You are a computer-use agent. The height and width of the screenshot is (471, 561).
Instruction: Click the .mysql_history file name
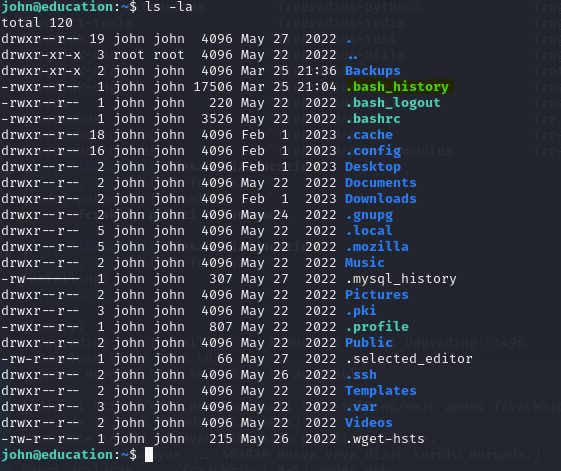401,279
